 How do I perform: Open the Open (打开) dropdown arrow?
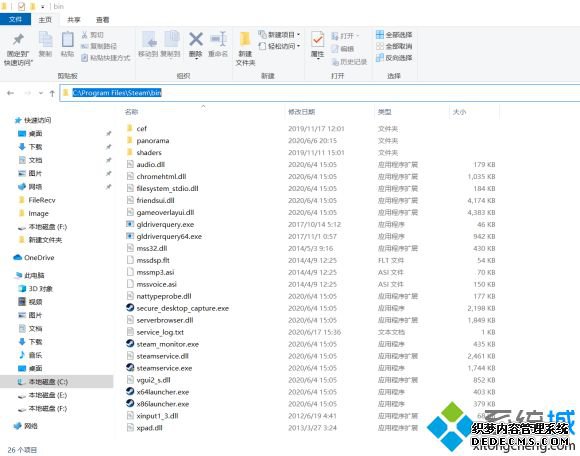pyautogui.click(x=358, y=36)
